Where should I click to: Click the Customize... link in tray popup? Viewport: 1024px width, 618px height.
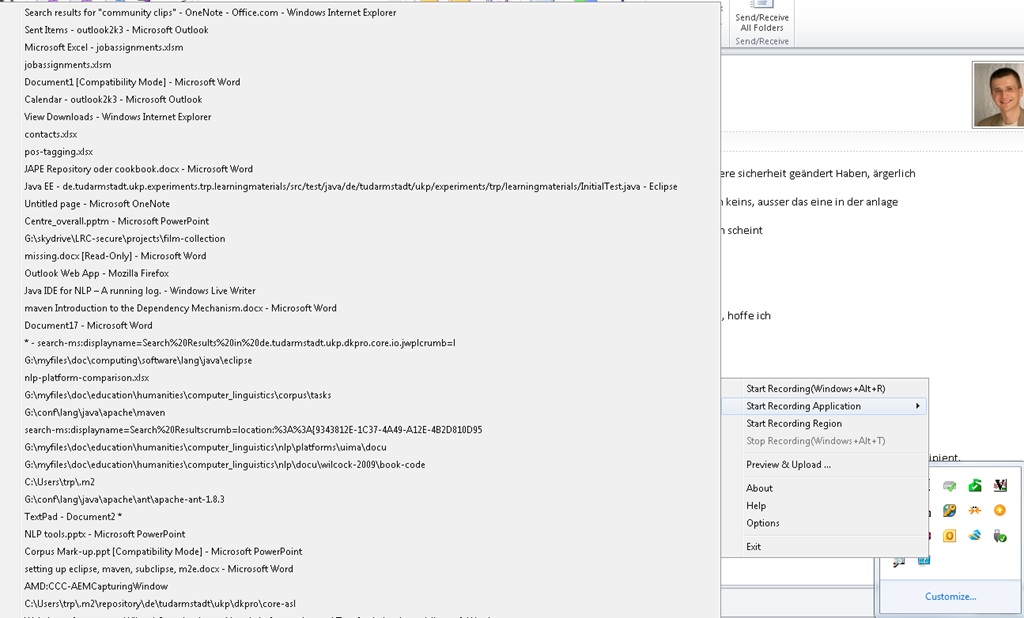949,596
